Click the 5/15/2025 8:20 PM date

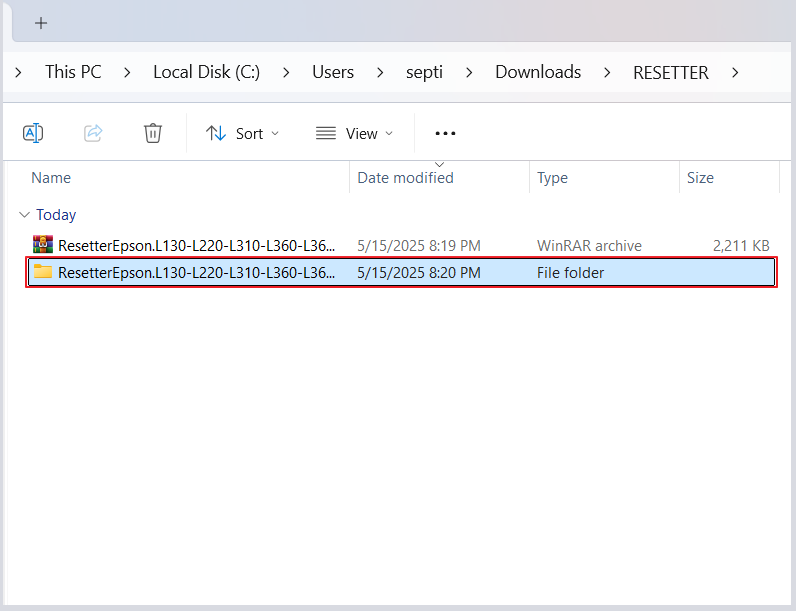click(x=419, y=273)
